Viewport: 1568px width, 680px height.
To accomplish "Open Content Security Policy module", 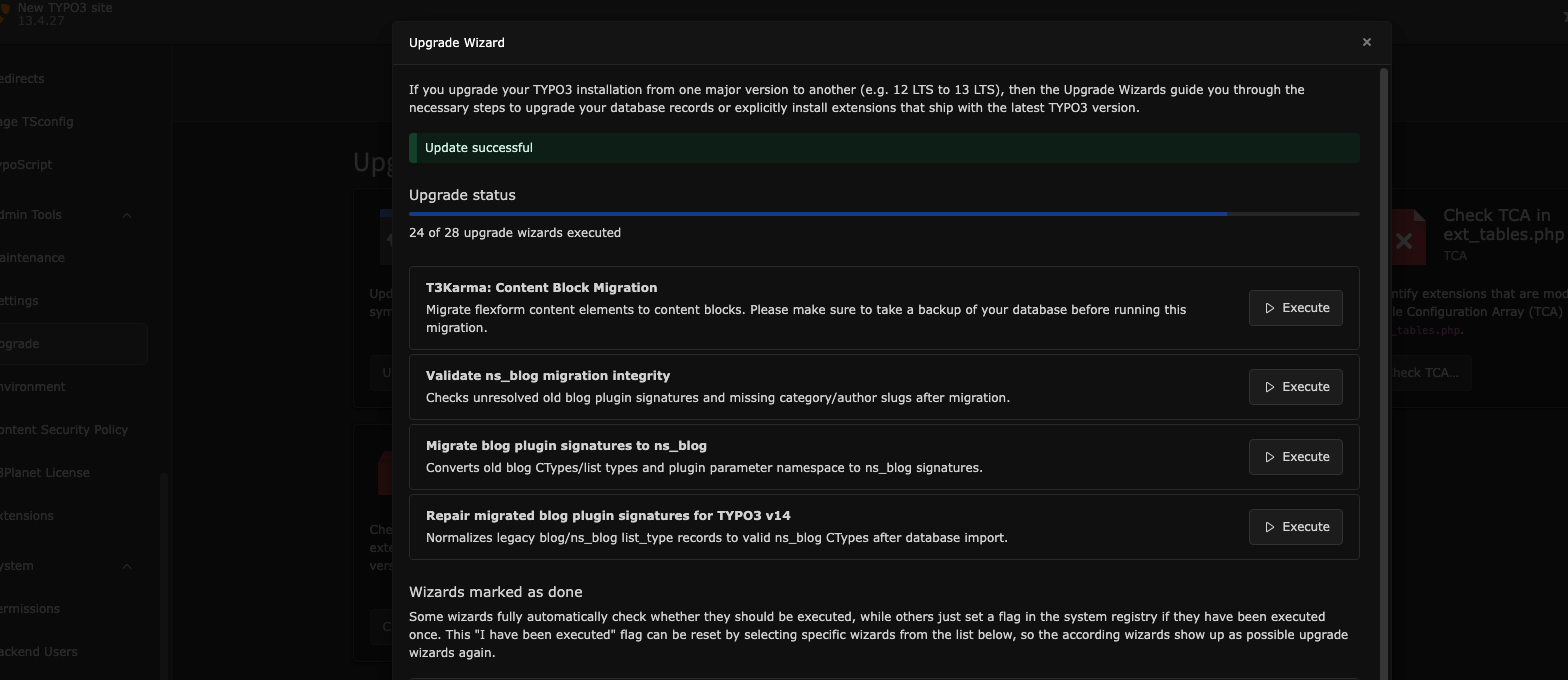I will coord(64,430).
